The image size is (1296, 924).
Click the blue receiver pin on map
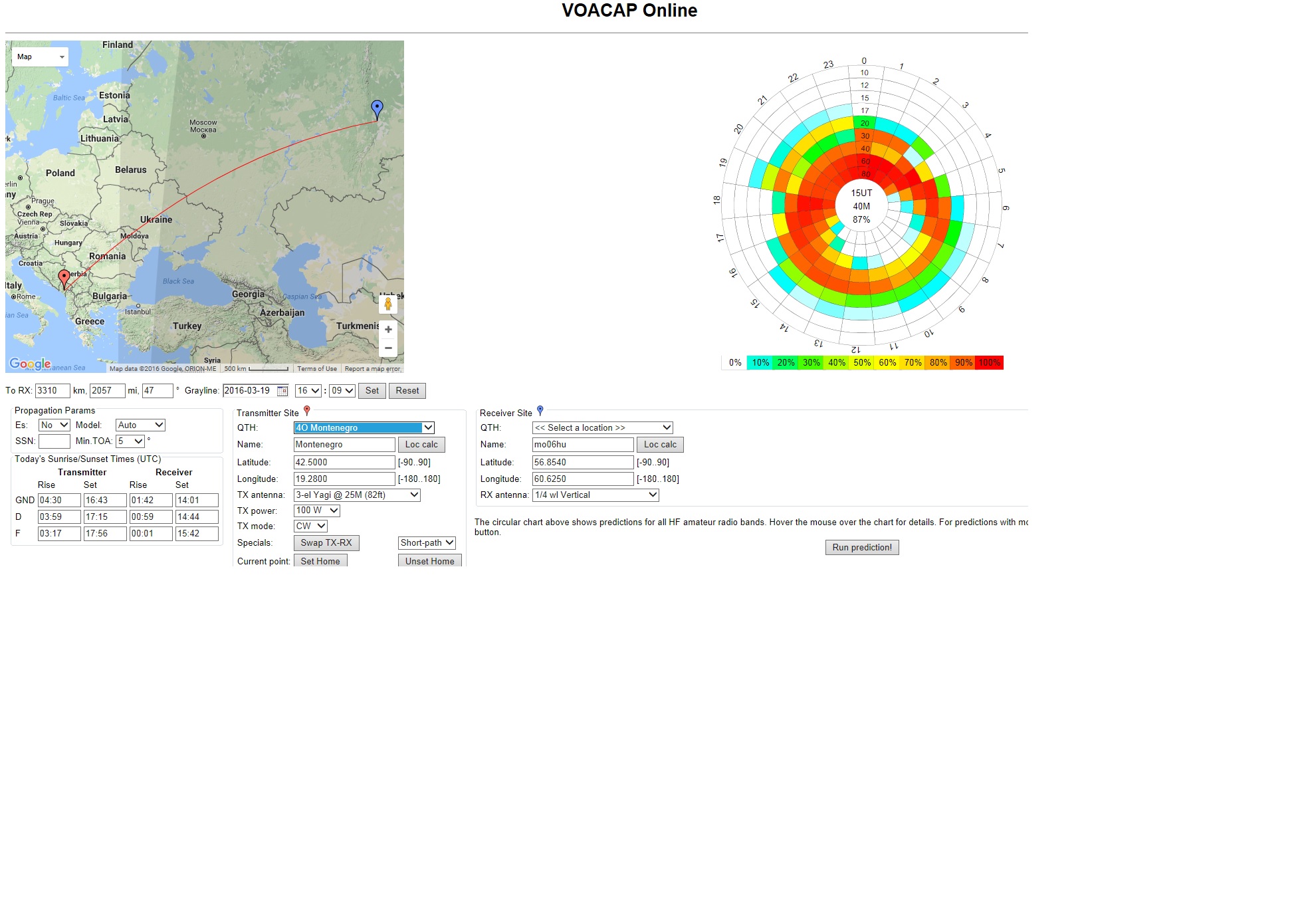pyautogui.click(x=377, y=108)
